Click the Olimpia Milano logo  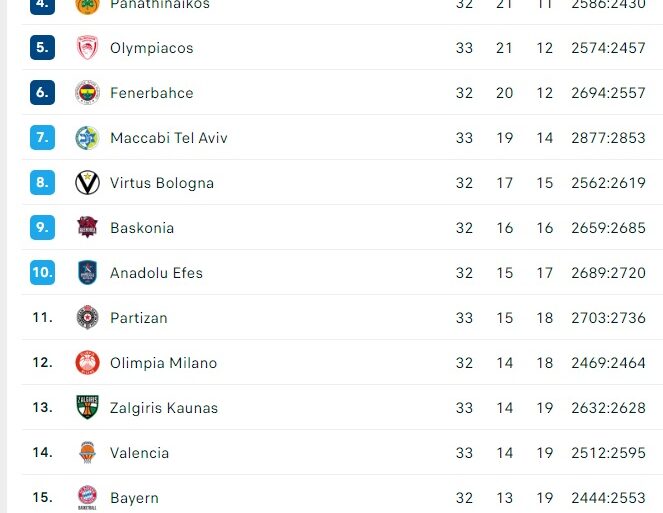(88, 363)
